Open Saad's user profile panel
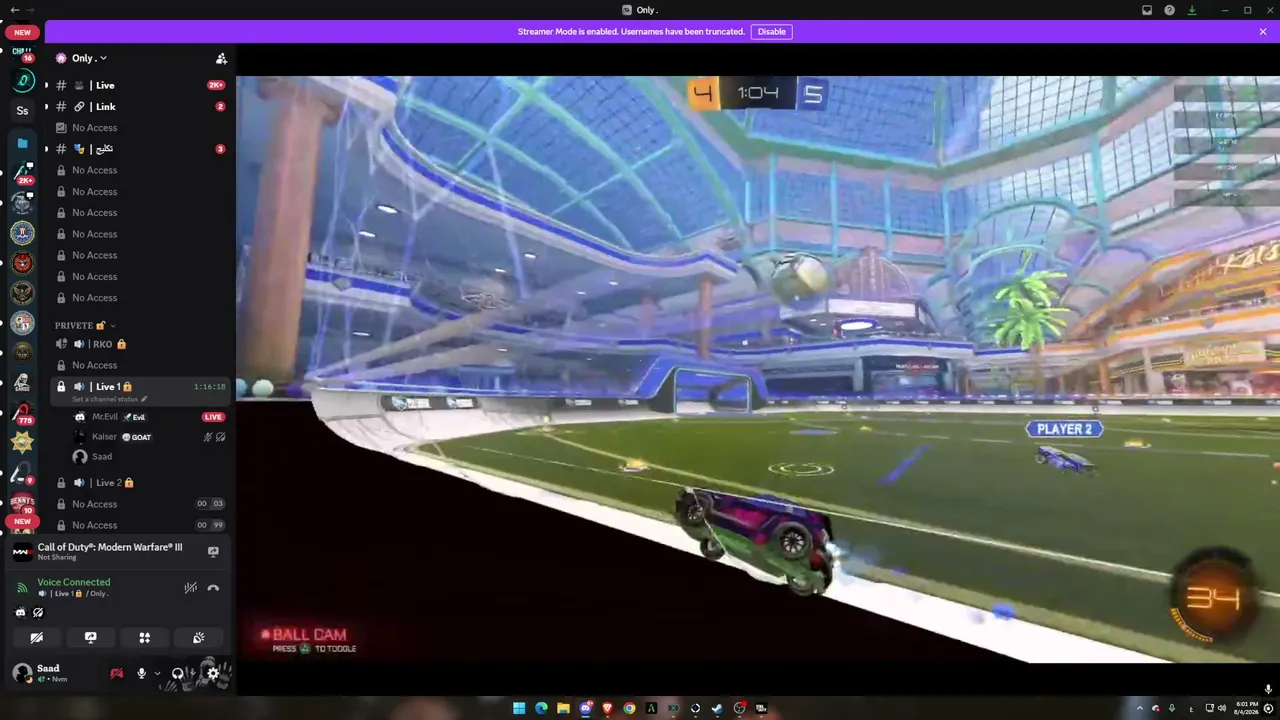 (50, 673)
